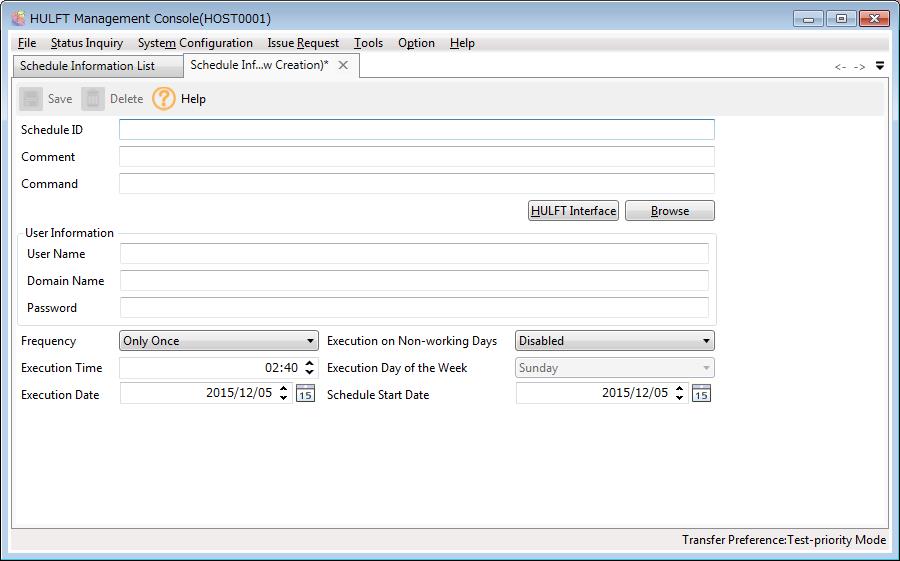The width and height of the screenshot is (900, 561).
Task: Focus the Command input field
Action: click(417, 183)
